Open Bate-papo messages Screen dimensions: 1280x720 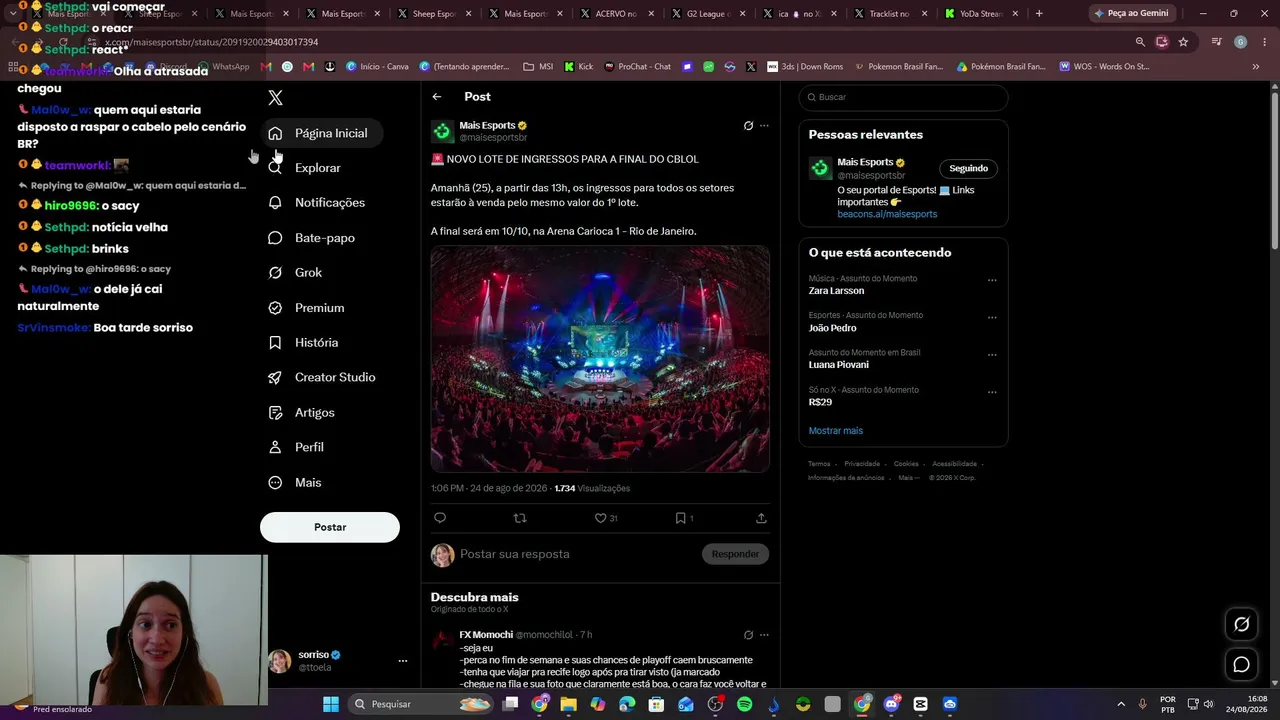click(312, 238)
